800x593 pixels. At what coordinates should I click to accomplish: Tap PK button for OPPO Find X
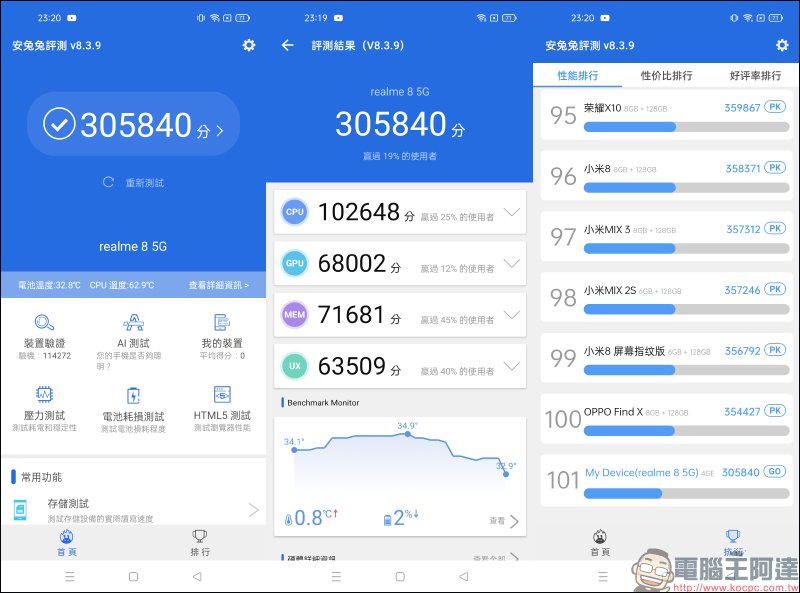(x=775, y=411)
